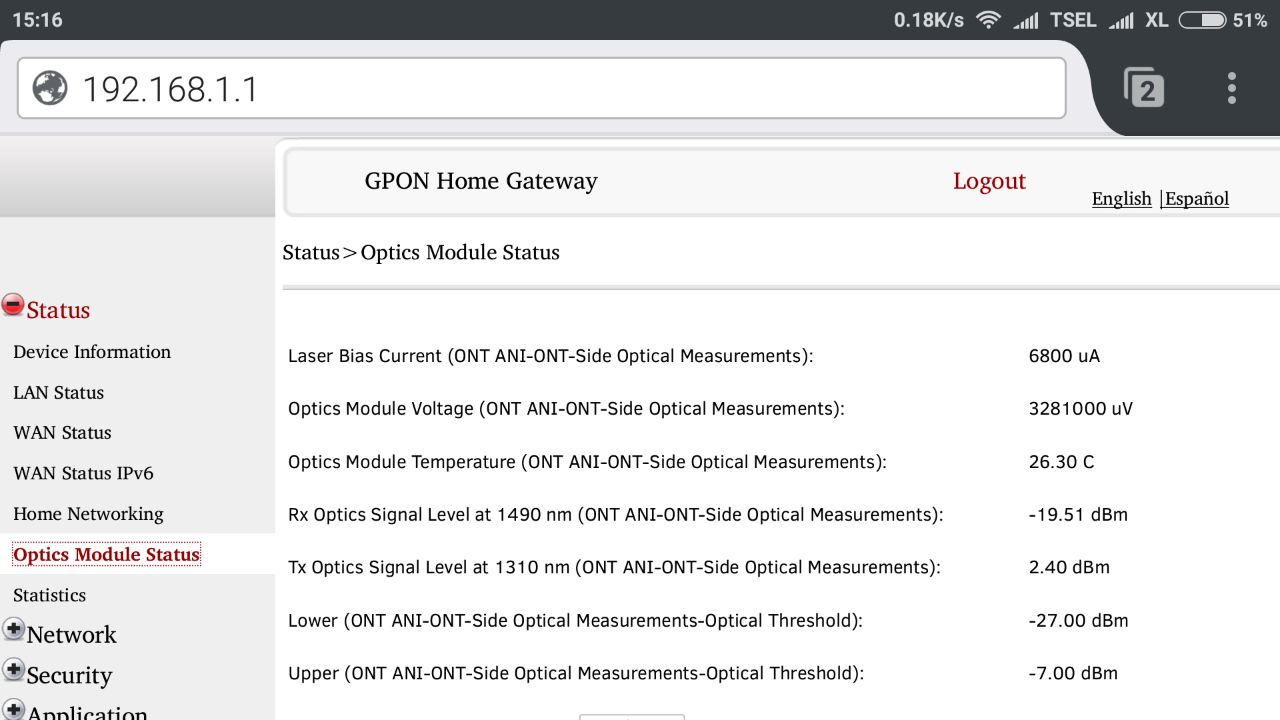The width and height of the screenshot is (1280, 720).
Task: Open WAN Status IPv6 page
Action: tap(83, 473)
